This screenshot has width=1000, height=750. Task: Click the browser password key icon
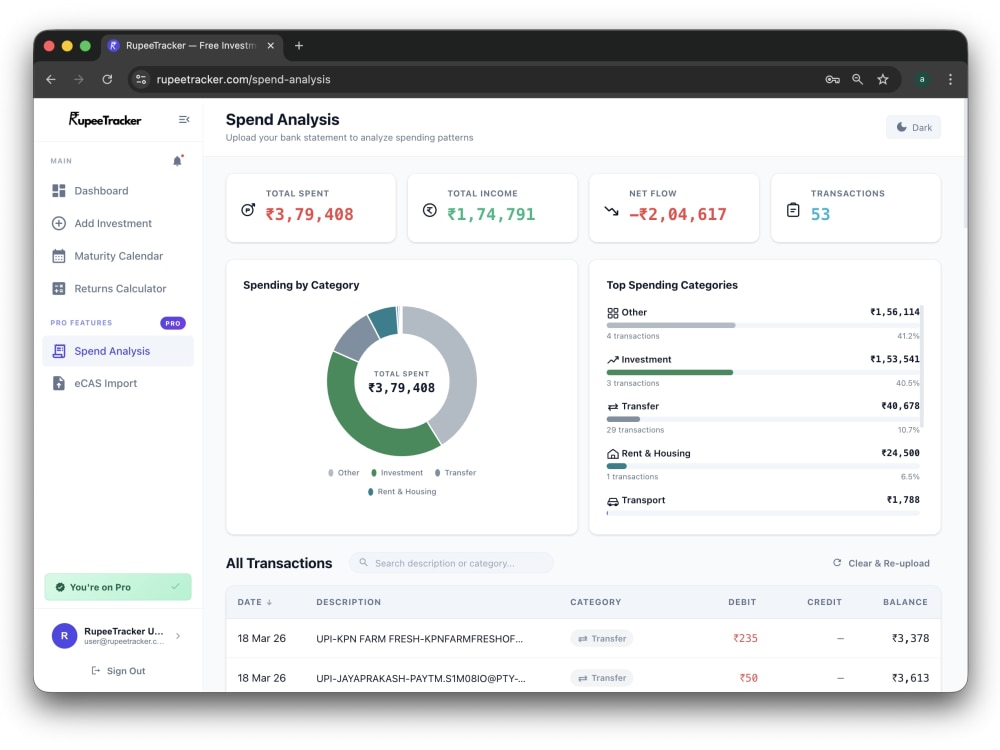[x=832, y=79]
